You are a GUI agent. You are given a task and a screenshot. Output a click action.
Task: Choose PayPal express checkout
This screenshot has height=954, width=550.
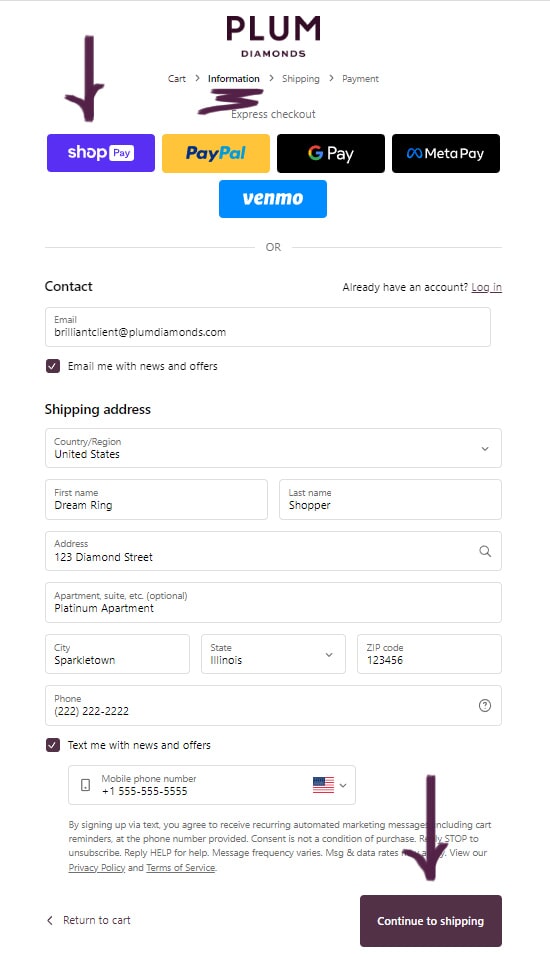tap(215, 153)
